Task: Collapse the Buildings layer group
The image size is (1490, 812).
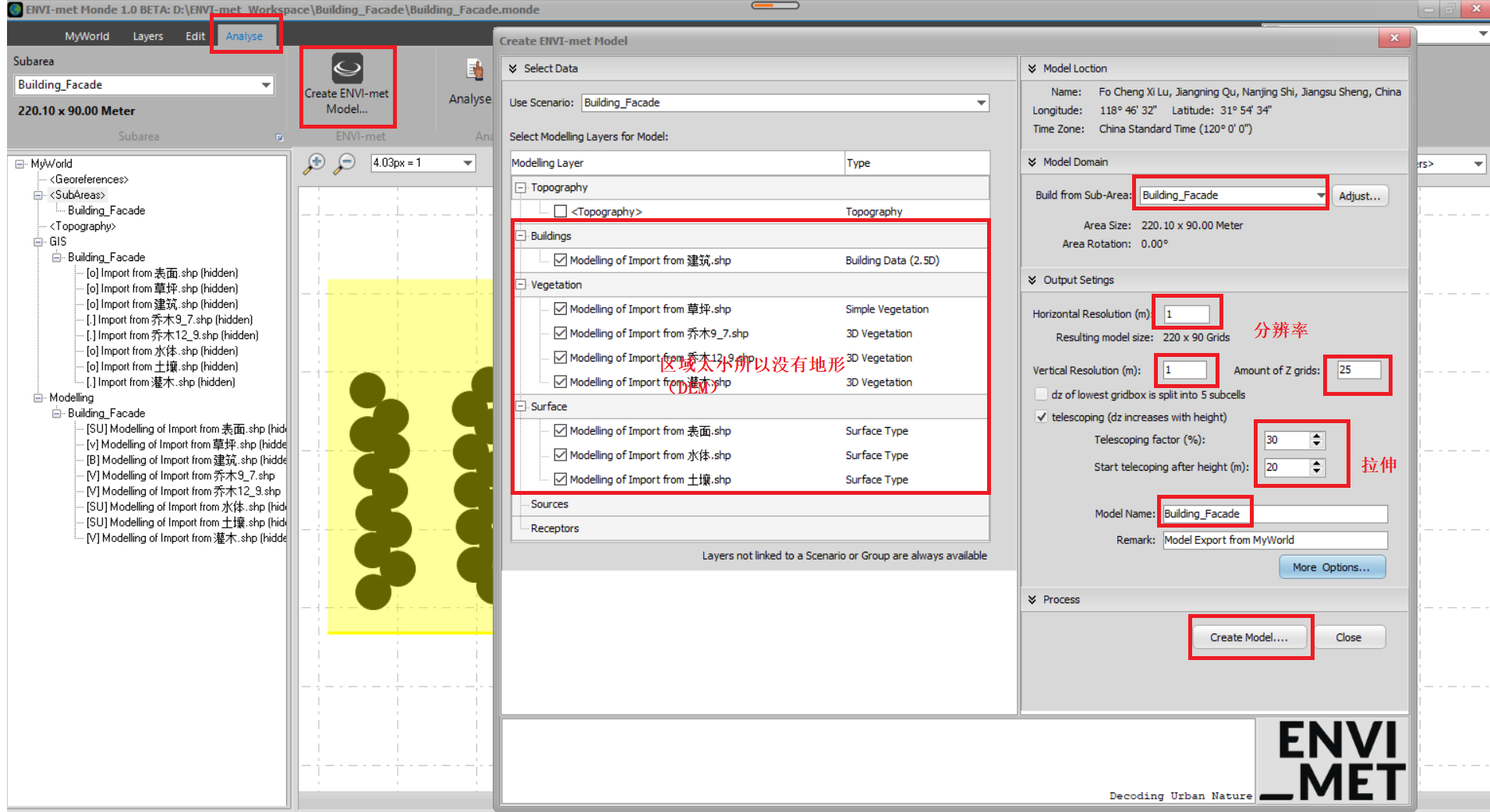Action: pos(521,236)
